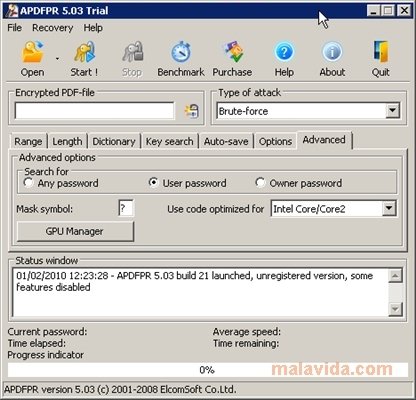Screen dimensions: 416x400
Task: Select Owner password radio button
Action: pyautogui.click(x=260, y=183)
